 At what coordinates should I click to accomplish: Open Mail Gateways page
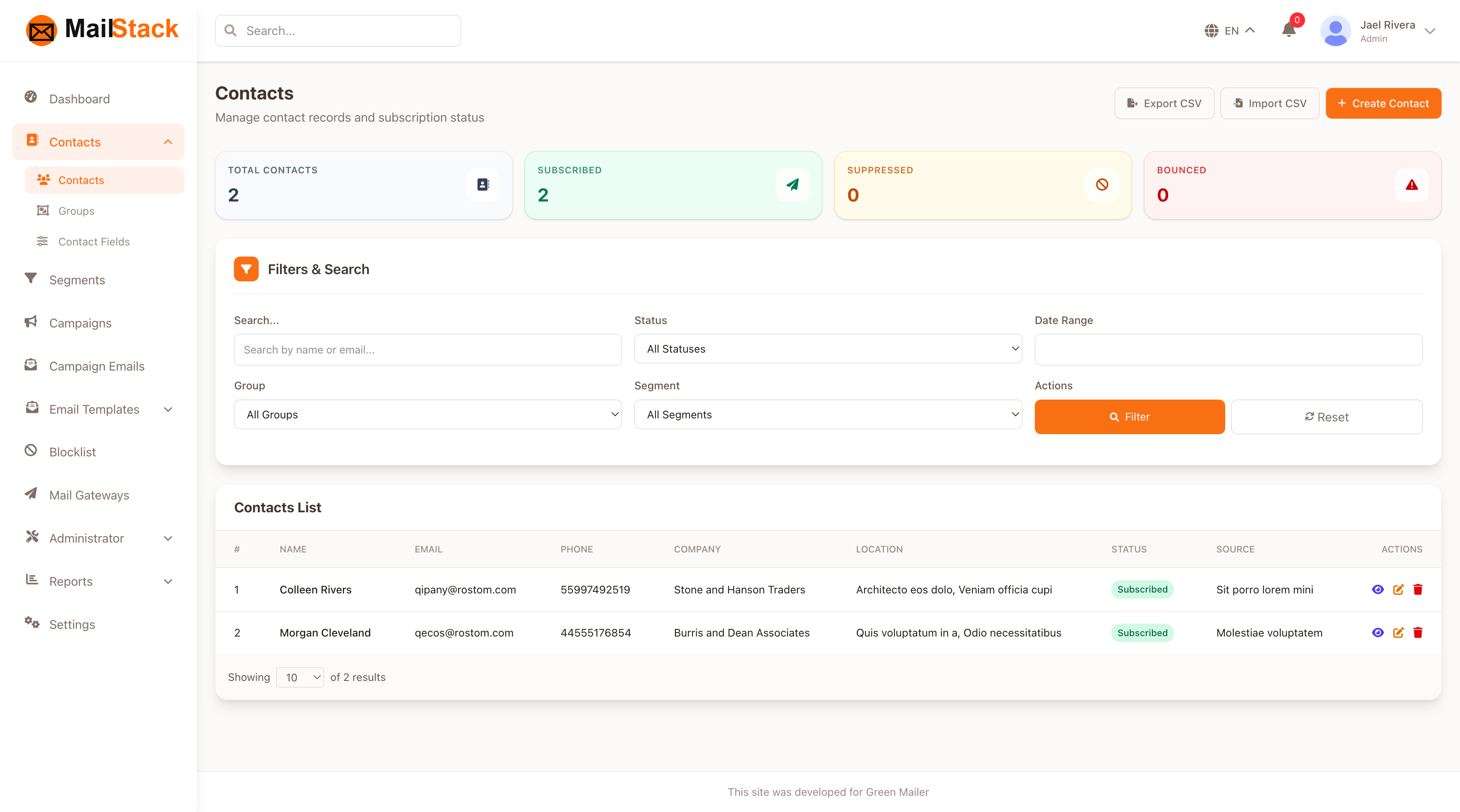tap(98, 495)
